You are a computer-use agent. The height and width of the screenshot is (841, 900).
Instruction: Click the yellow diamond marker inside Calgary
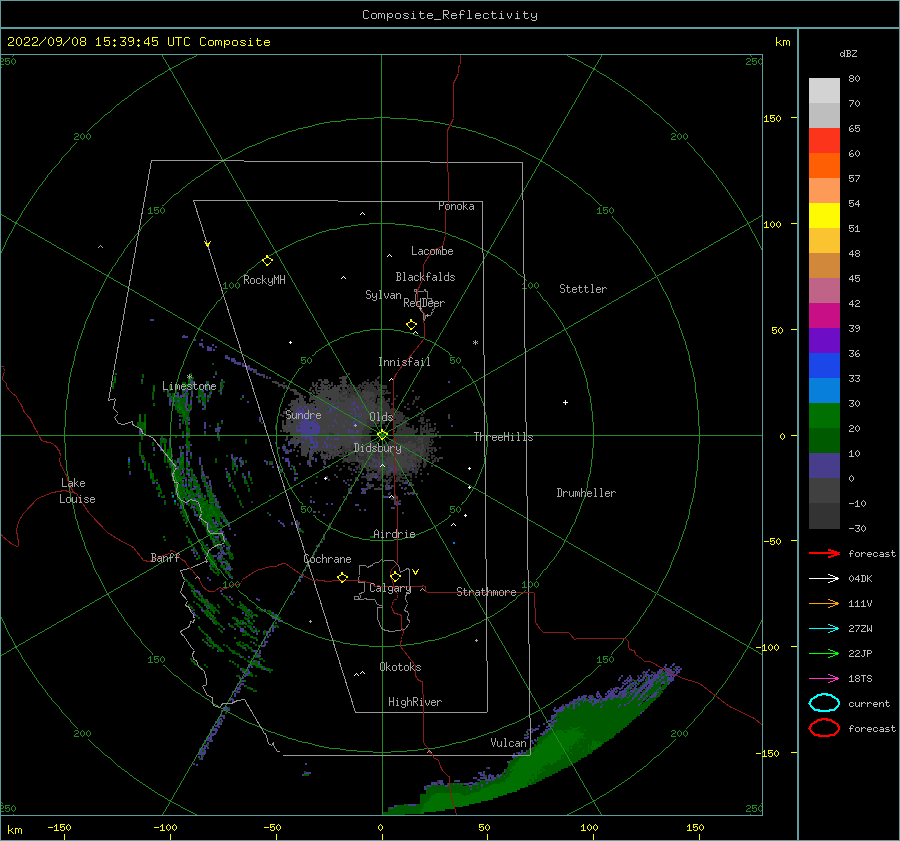395,576
